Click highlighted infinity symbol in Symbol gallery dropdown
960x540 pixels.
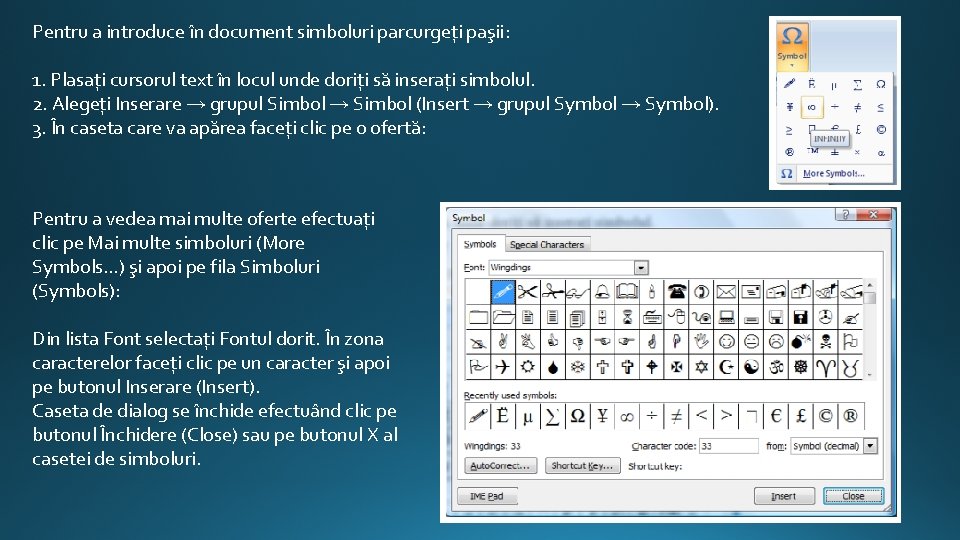[x=812, y=107]
